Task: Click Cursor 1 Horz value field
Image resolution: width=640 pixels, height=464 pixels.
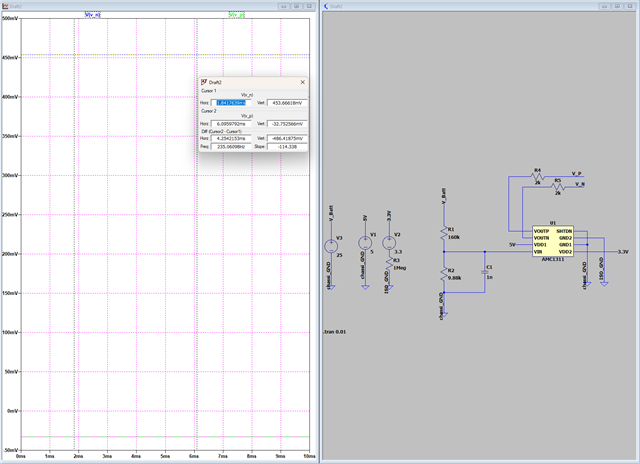Action: [x=231, y=103]
